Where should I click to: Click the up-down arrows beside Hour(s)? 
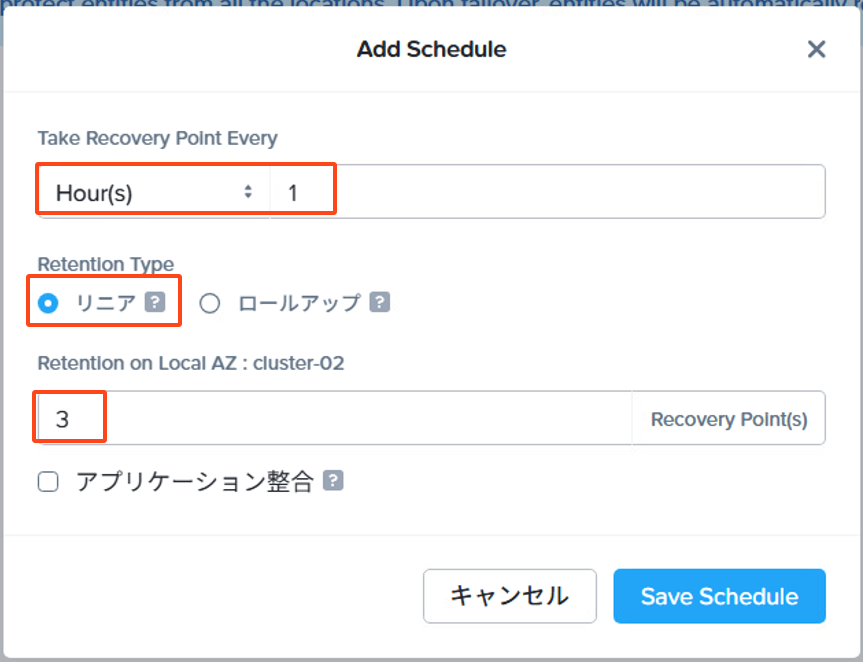[x=248, y=192]
